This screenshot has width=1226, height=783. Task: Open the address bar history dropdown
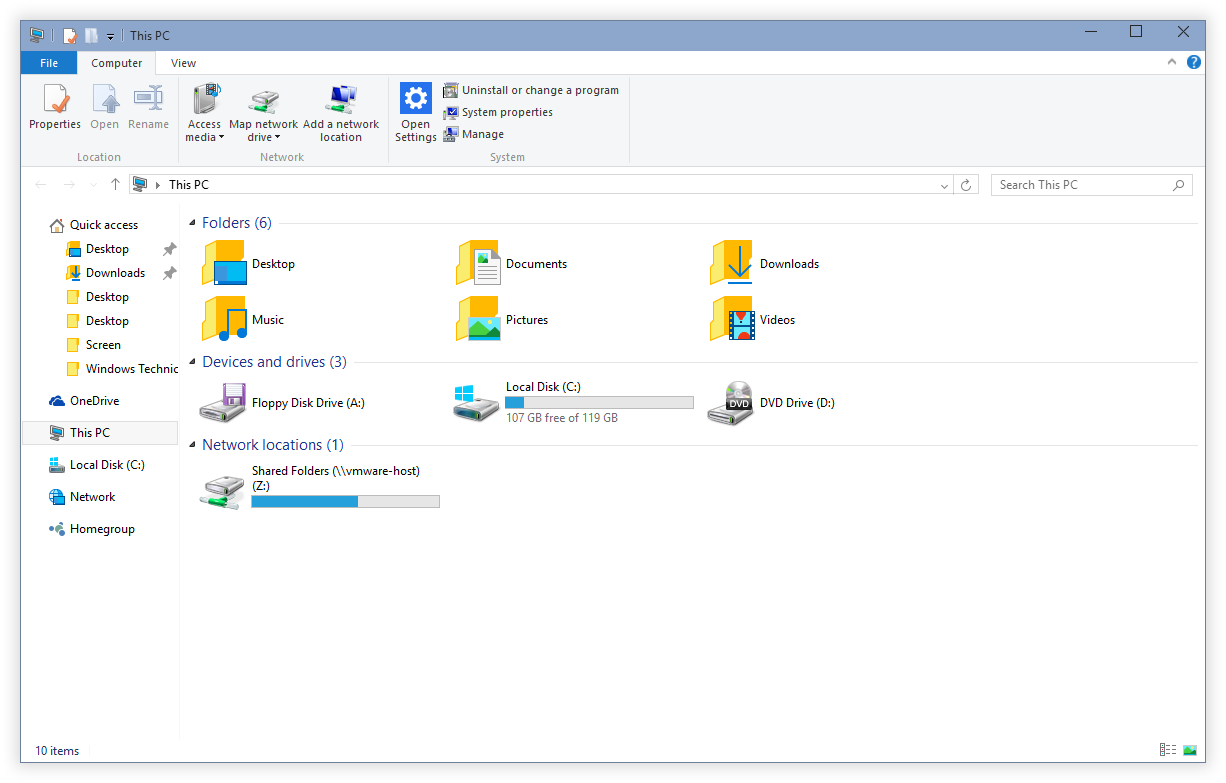pyautogui.click(x=945, y=185)
